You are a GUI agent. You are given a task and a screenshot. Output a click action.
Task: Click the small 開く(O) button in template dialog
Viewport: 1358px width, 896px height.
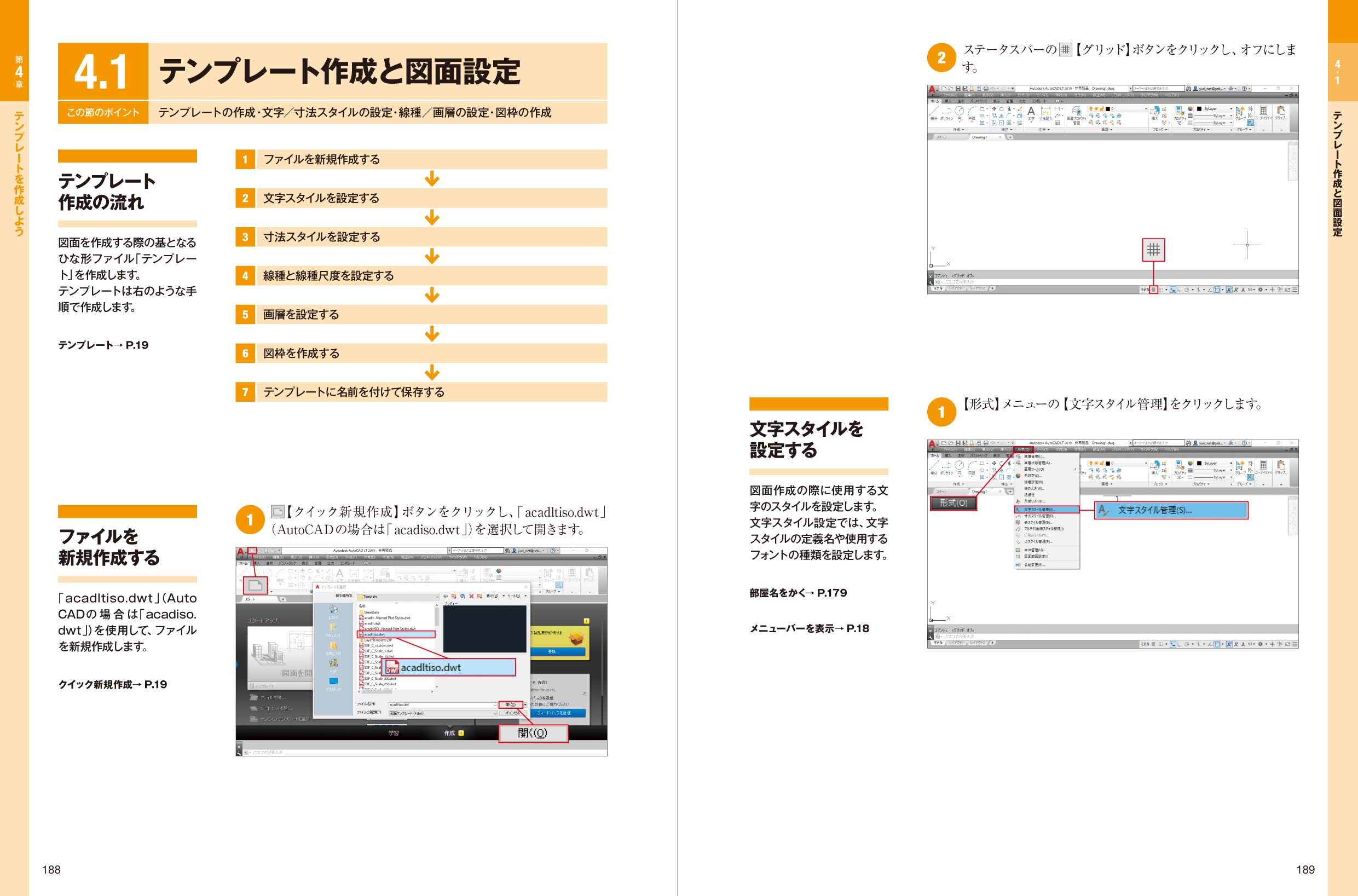(511, 705)
